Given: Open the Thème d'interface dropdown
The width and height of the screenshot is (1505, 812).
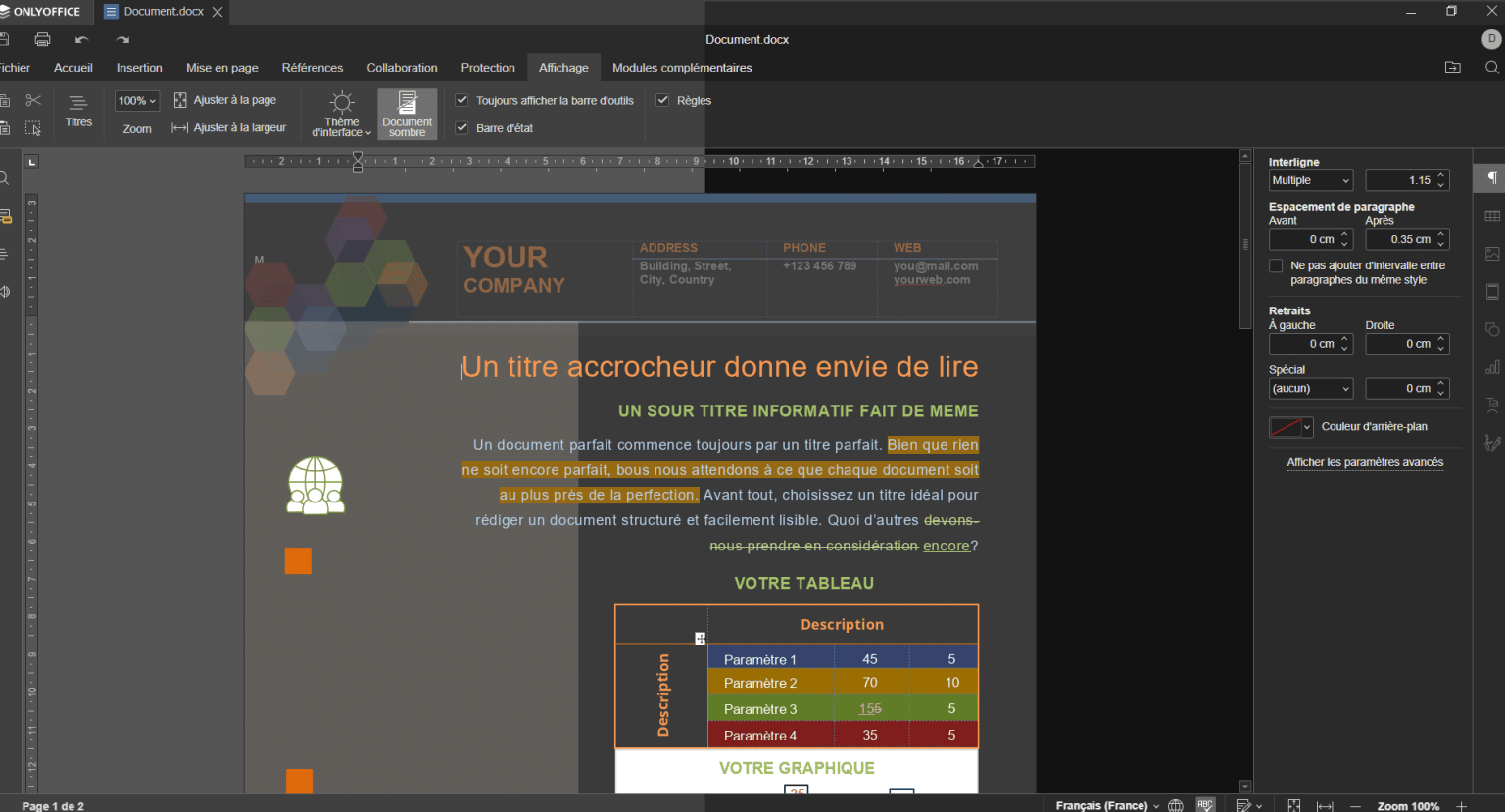Looking at the screenshot, I should (x=341, y=113).
